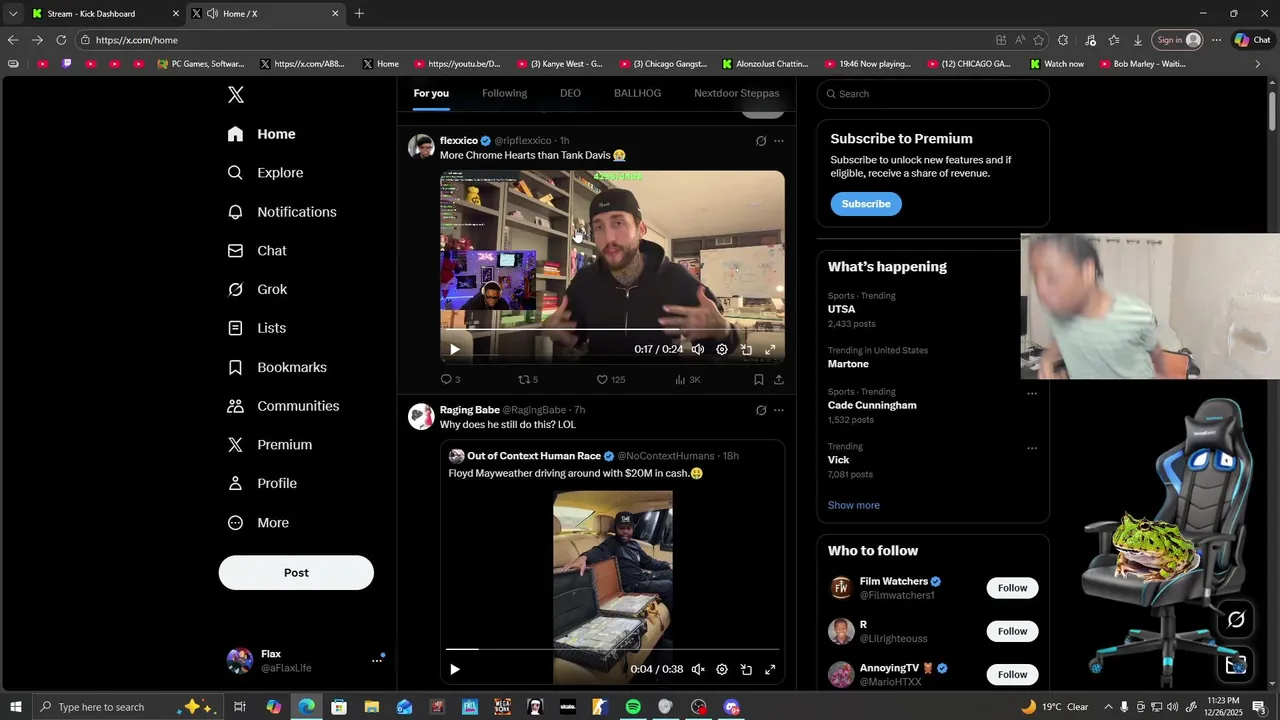Click the Profile sidebar icon
This screenshot has height=720, width=1280.
(x=236, y=483)
